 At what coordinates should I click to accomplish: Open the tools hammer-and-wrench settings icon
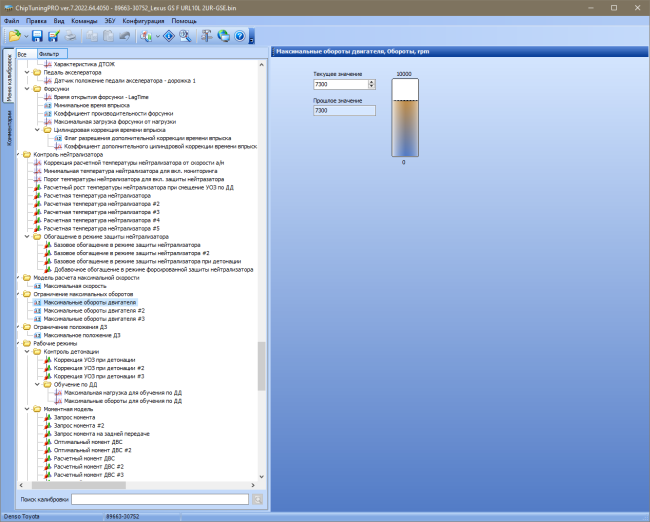pos(206,36)
